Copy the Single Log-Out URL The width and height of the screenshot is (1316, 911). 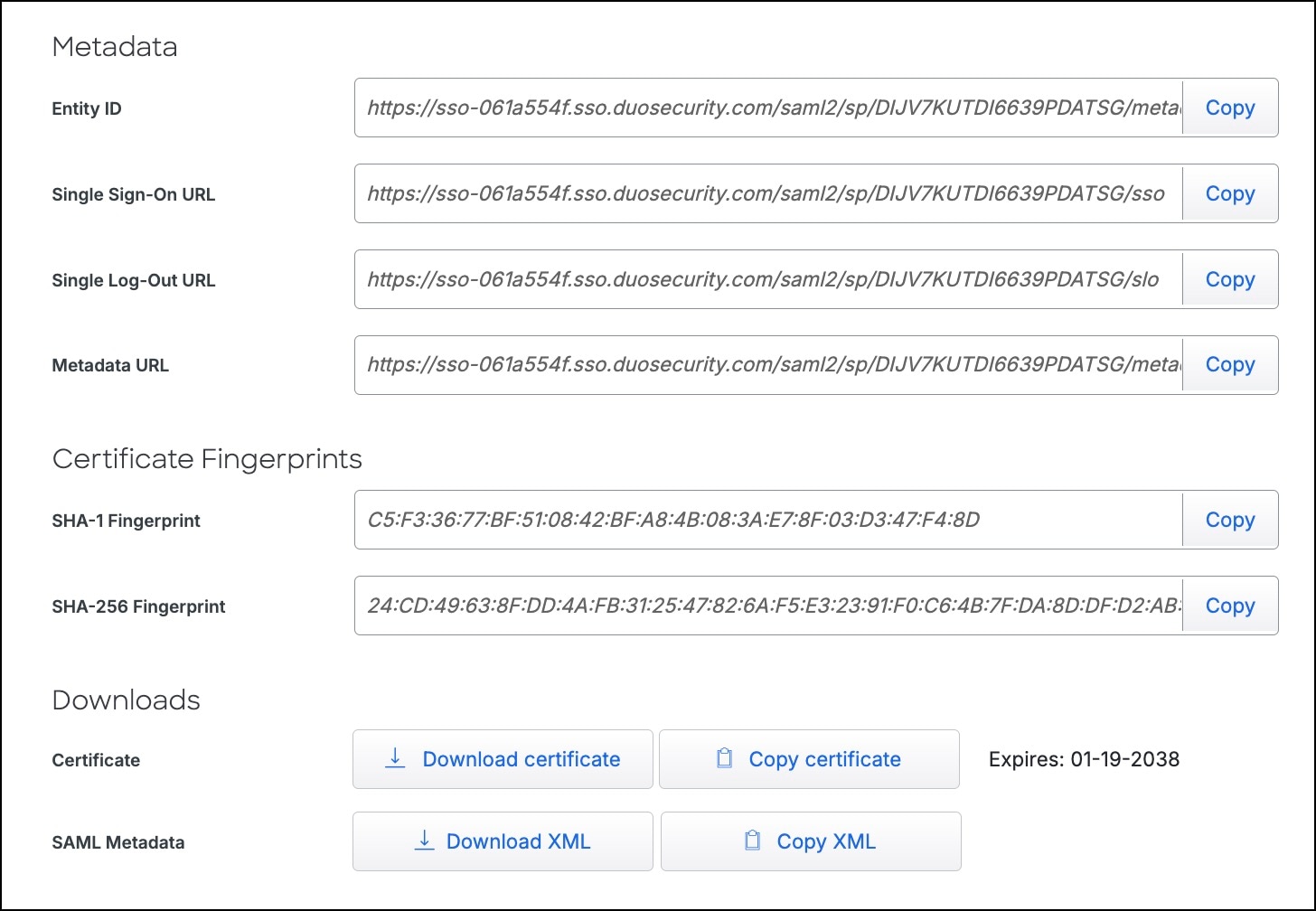click(x=1229, y=279)
